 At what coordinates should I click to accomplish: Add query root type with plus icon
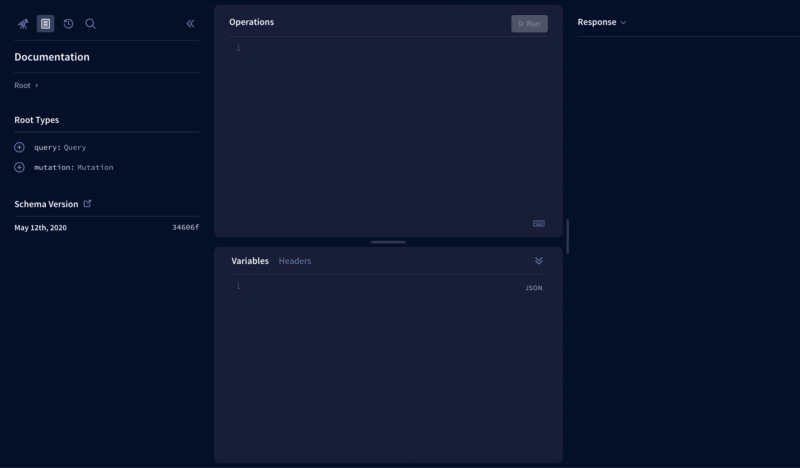coord(19,147)
